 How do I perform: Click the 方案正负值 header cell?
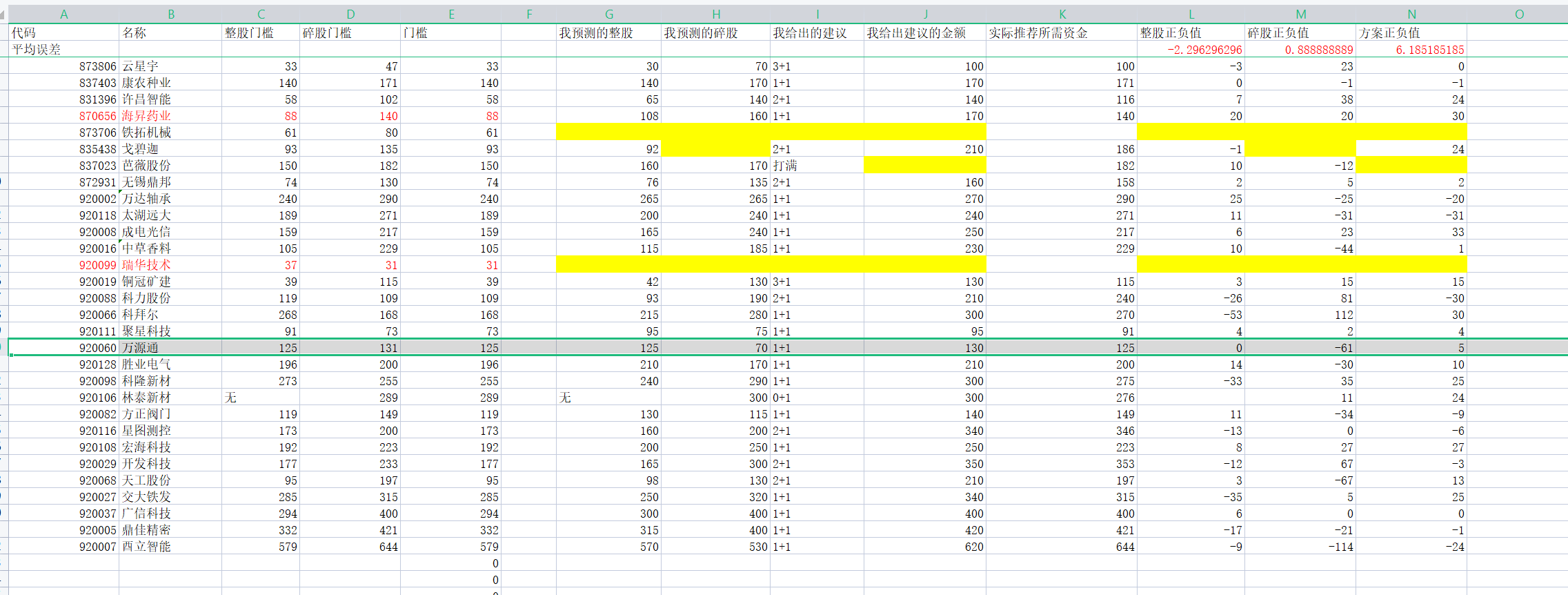click(1411, 32)
